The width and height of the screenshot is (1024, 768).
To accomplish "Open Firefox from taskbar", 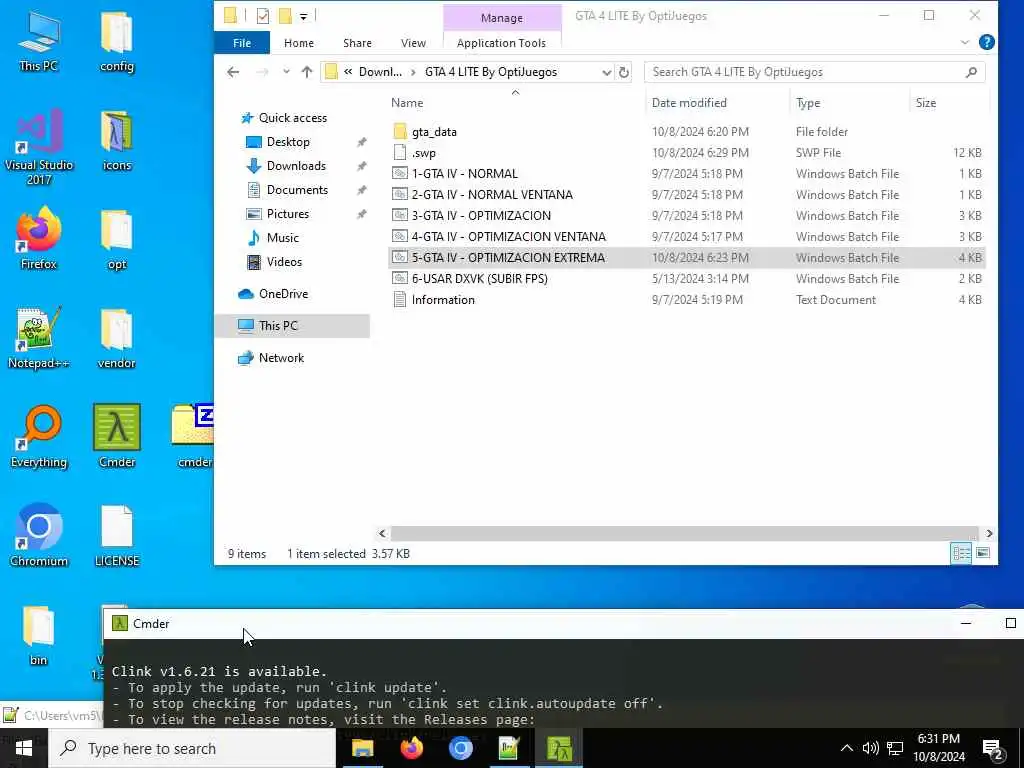I will [411, 748].
